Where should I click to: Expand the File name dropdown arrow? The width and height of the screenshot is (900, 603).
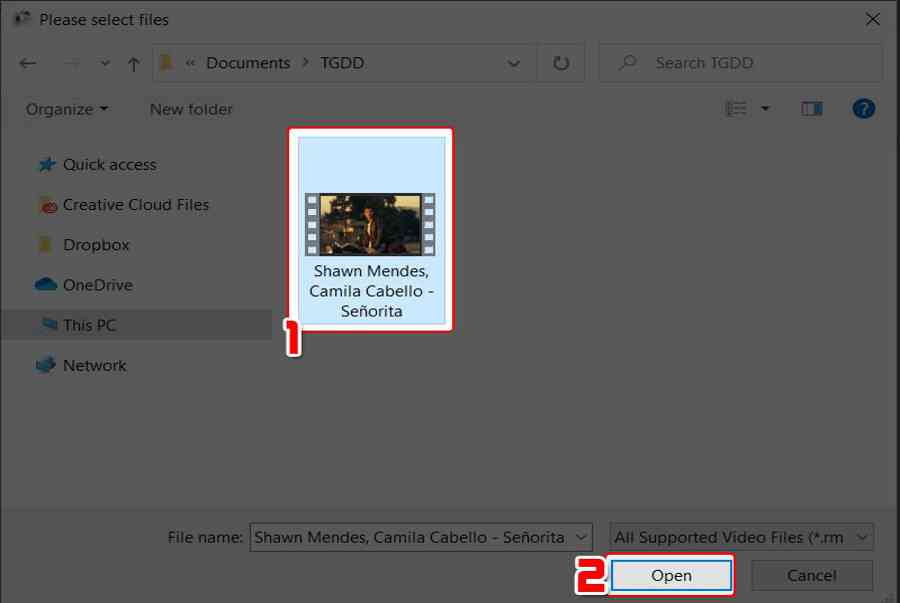[581, 538]
